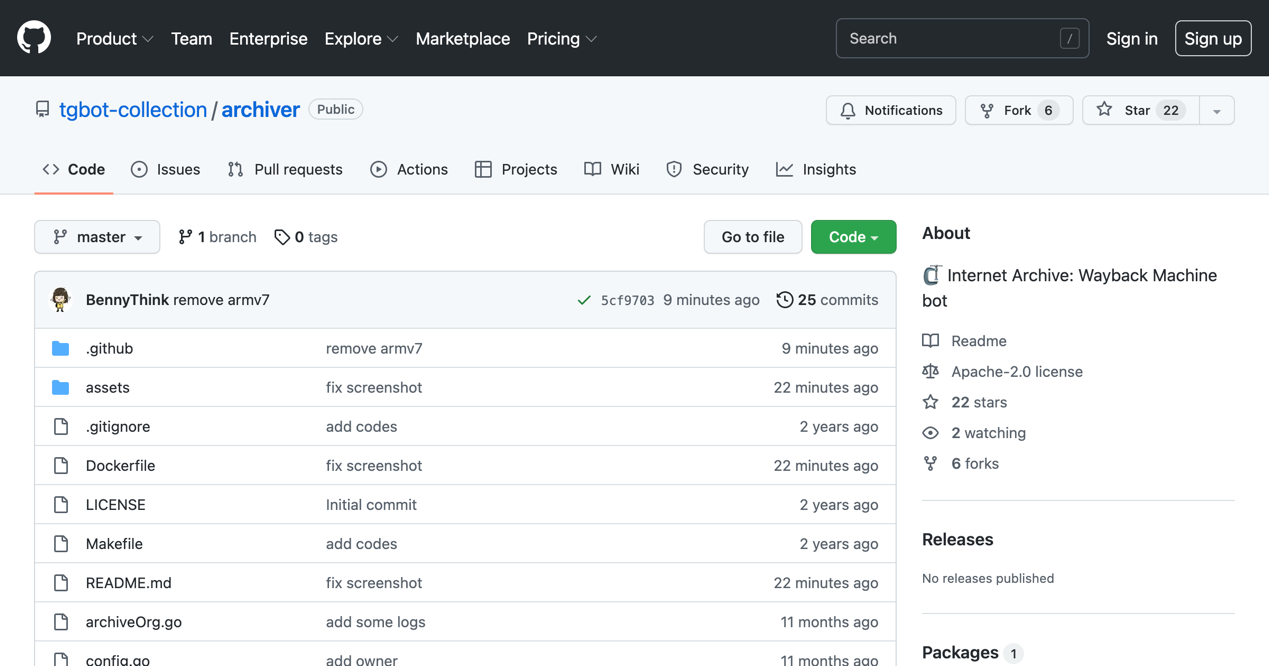Click the commit history clock icon
The height and width of the screenshot is (666, 1269).
pyautogui.click(x=785, y=300)
